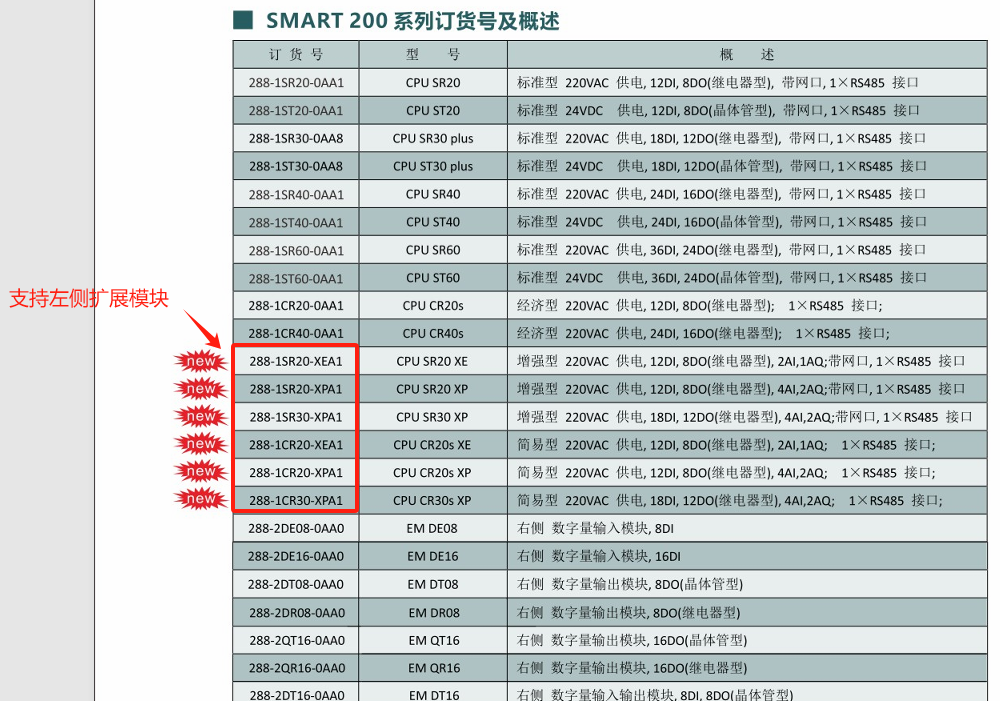Click the new badge beside 288-1SR20-XEA1
Viewport: 1000px width, 701px height.
(x=200, y=361)
